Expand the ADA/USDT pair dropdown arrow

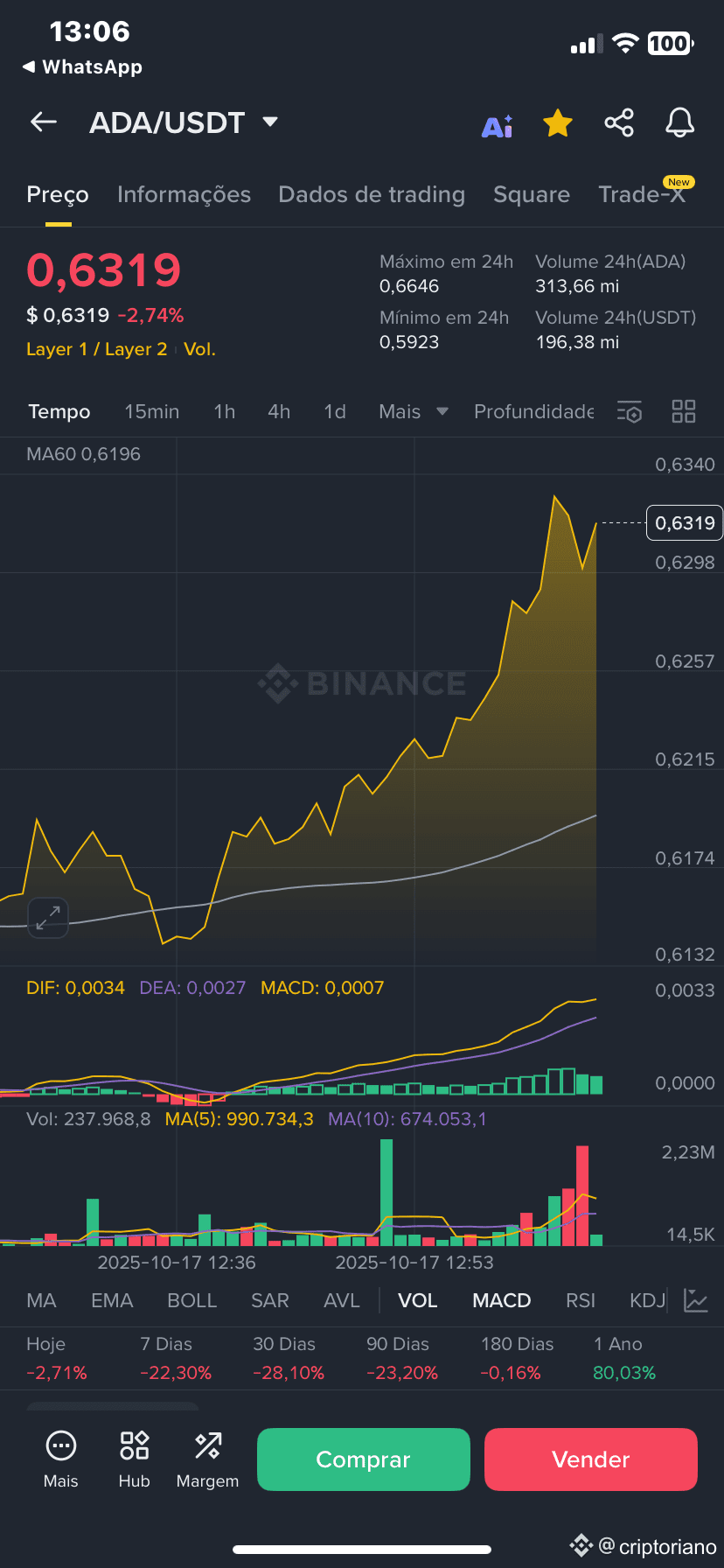tap(270, 122)
